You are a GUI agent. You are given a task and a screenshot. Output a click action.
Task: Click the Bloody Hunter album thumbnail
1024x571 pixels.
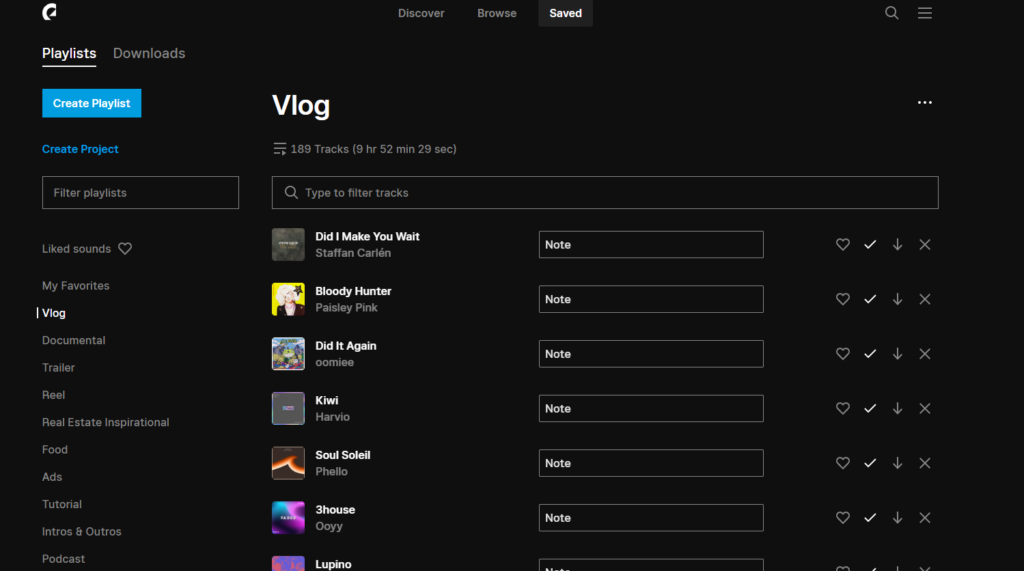[288, 299]
